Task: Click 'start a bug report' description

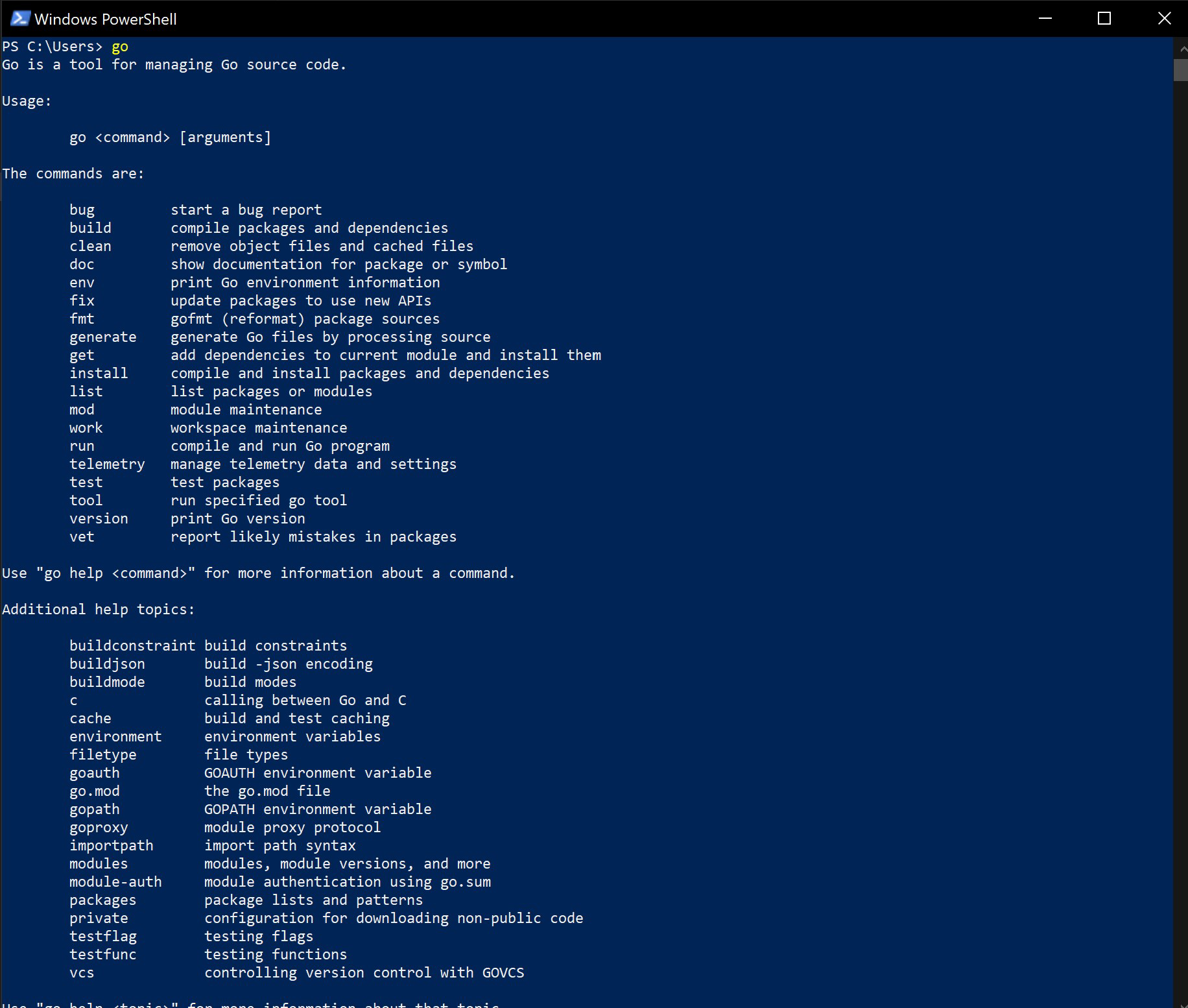Action: click(x=246, y=210)
